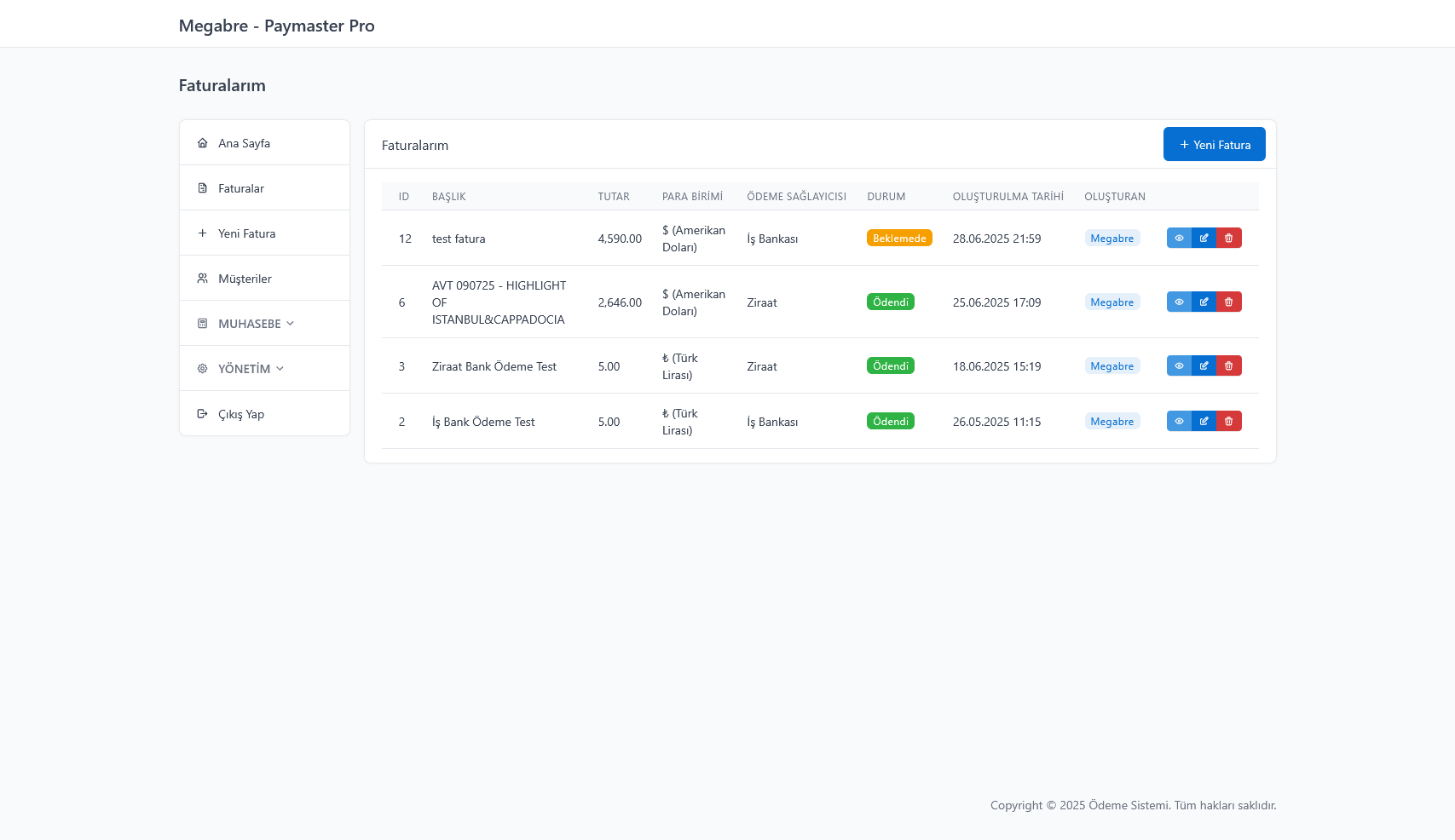Screen dimensions: 1455x840
Task: Select Yeni Fatura in the sidebar
Action: click(246, 233)
